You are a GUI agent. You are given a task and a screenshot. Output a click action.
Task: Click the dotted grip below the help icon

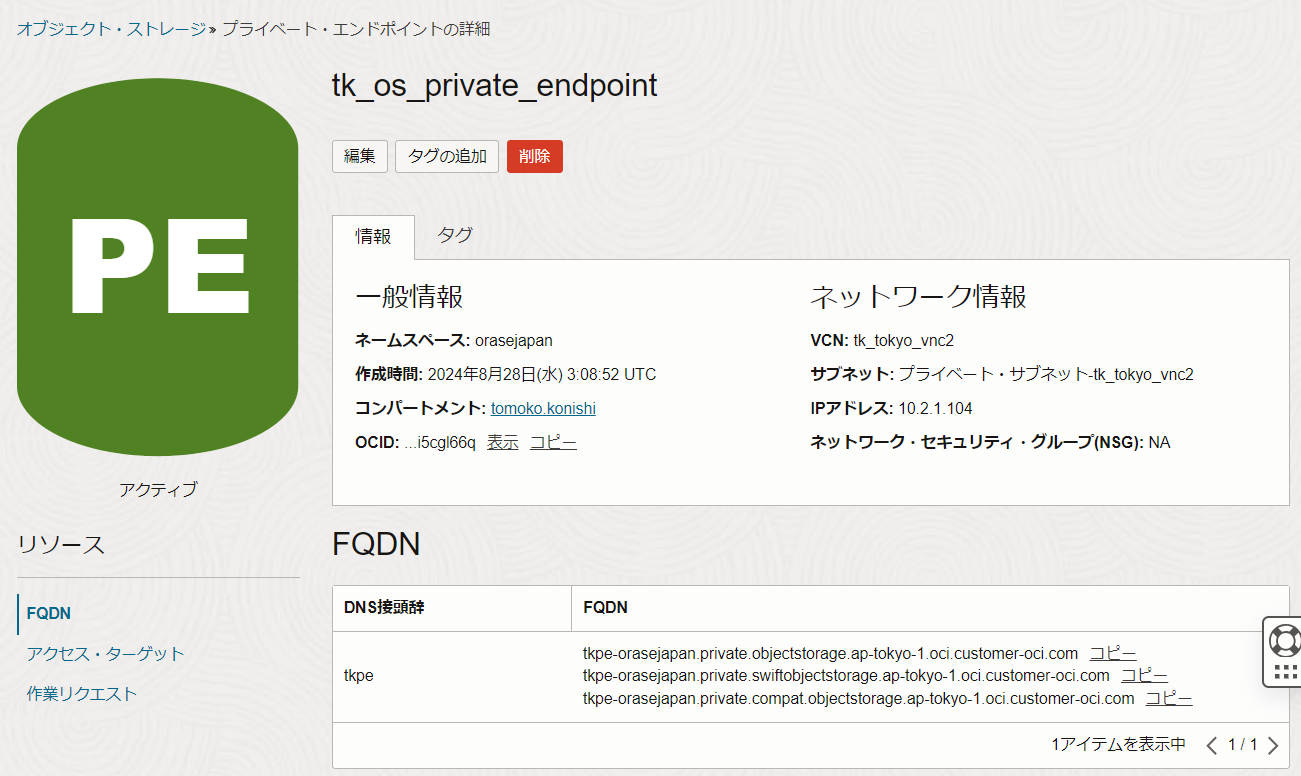pos(1285,672)
